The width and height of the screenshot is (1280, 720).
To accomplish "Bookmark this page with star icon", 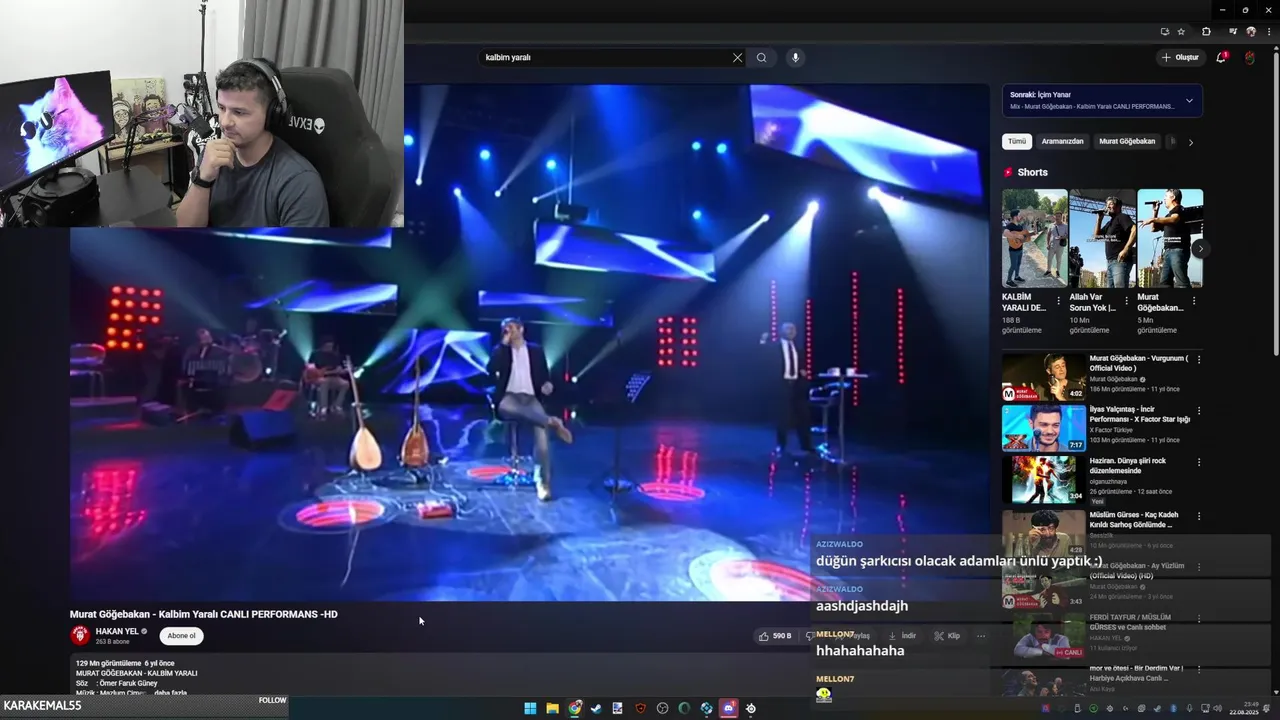I will [x=1181, y=31].
